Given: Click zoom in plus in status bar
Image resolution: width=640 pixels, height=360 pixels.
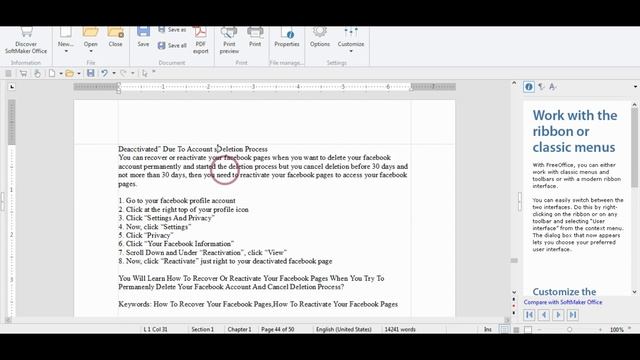Looking at the screenshot, I should click(x=600, y=329).
